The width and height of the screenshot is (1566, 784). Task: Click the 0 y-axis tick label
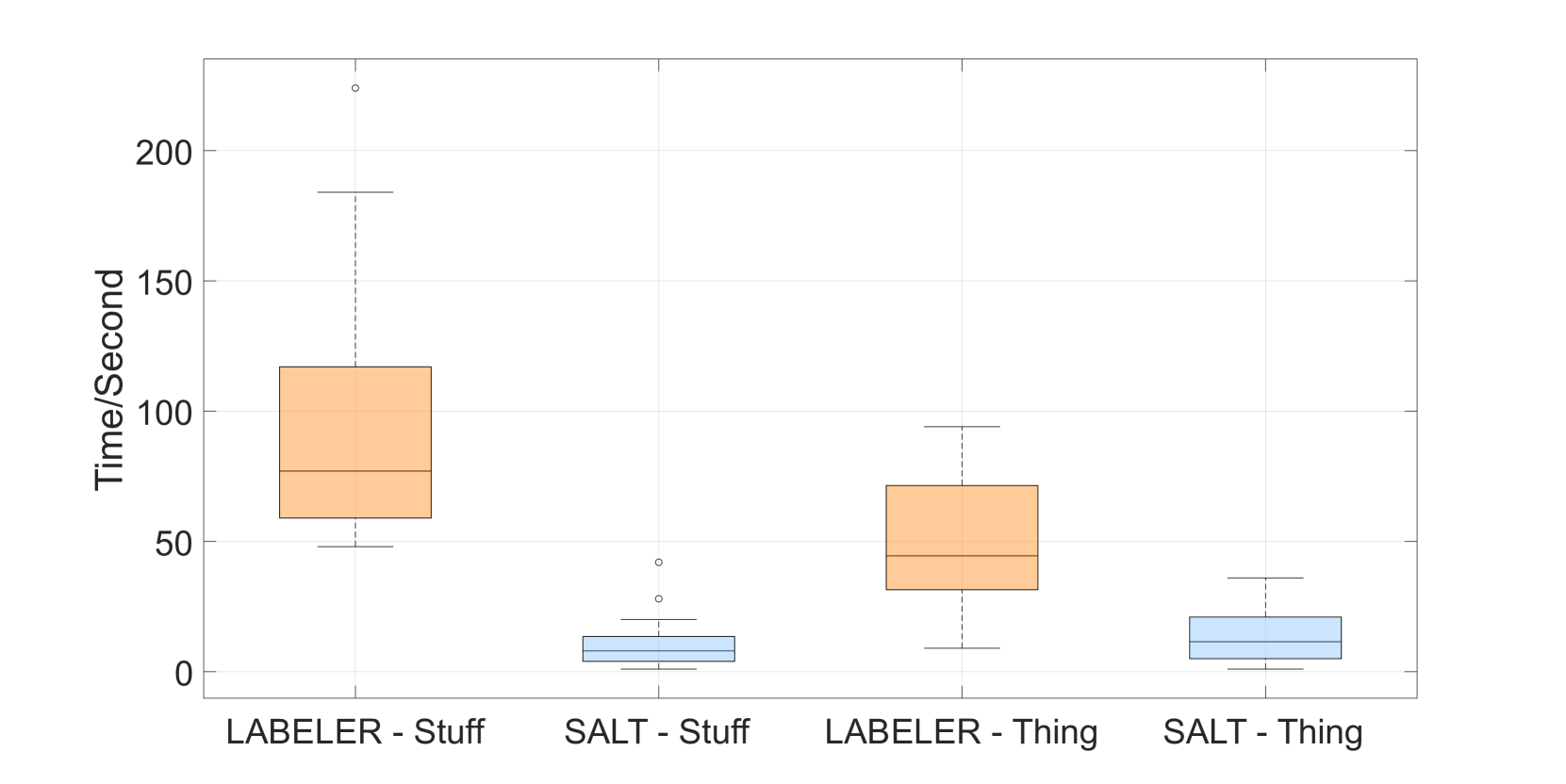183,674
